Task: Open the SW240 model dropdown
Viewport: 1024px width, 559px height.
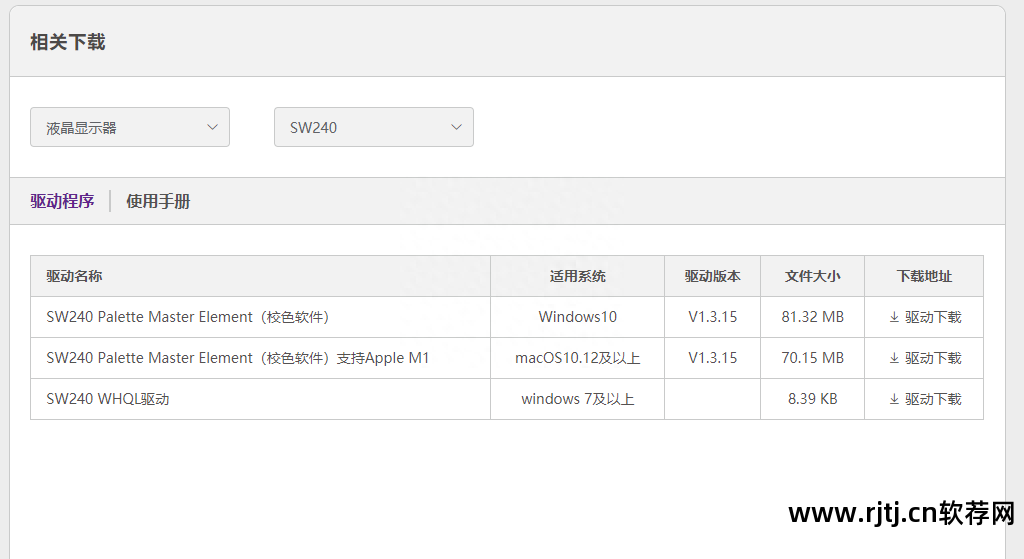Action: click(x=374, y=127)
